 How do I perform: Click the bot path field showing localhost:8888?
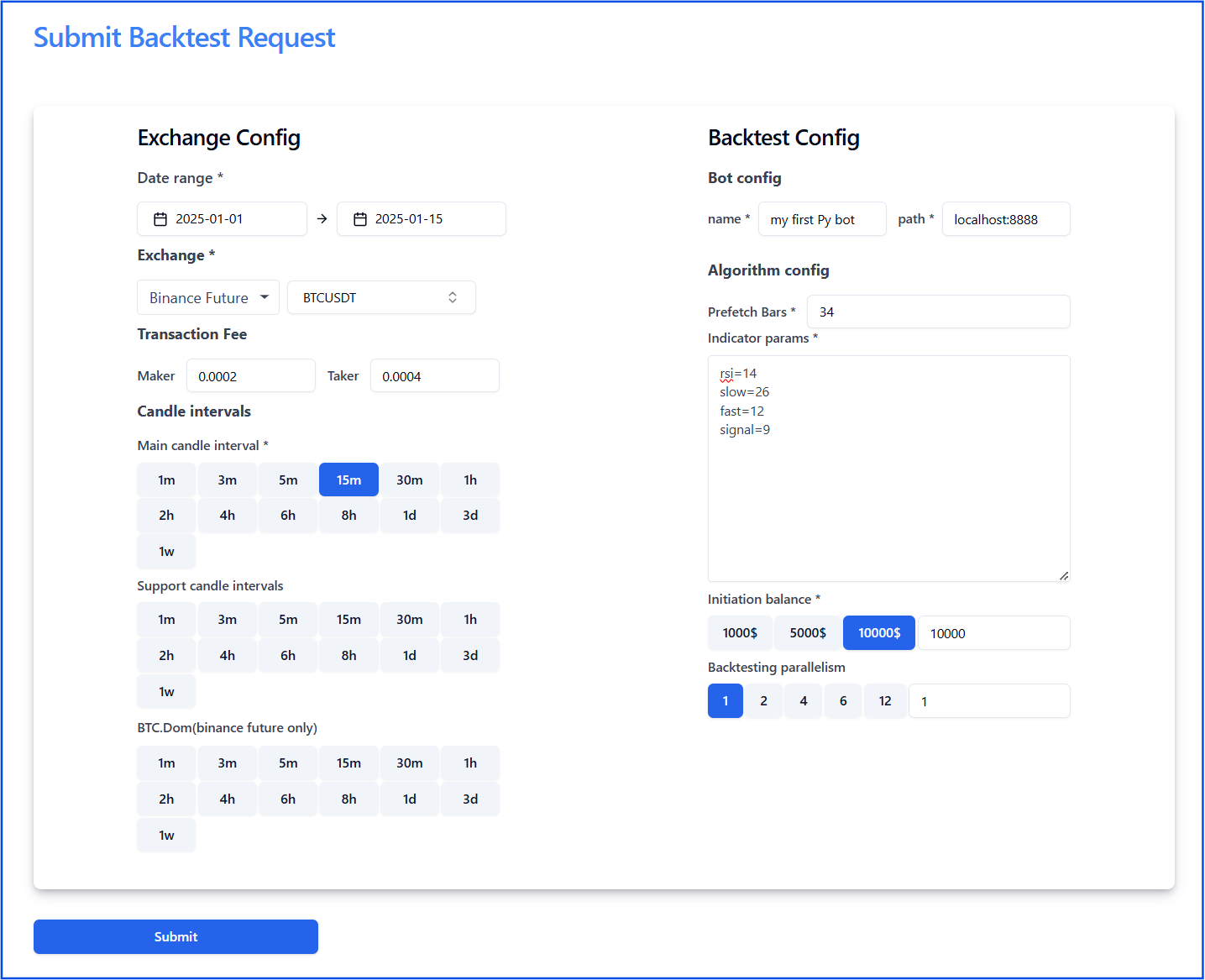1005,219
